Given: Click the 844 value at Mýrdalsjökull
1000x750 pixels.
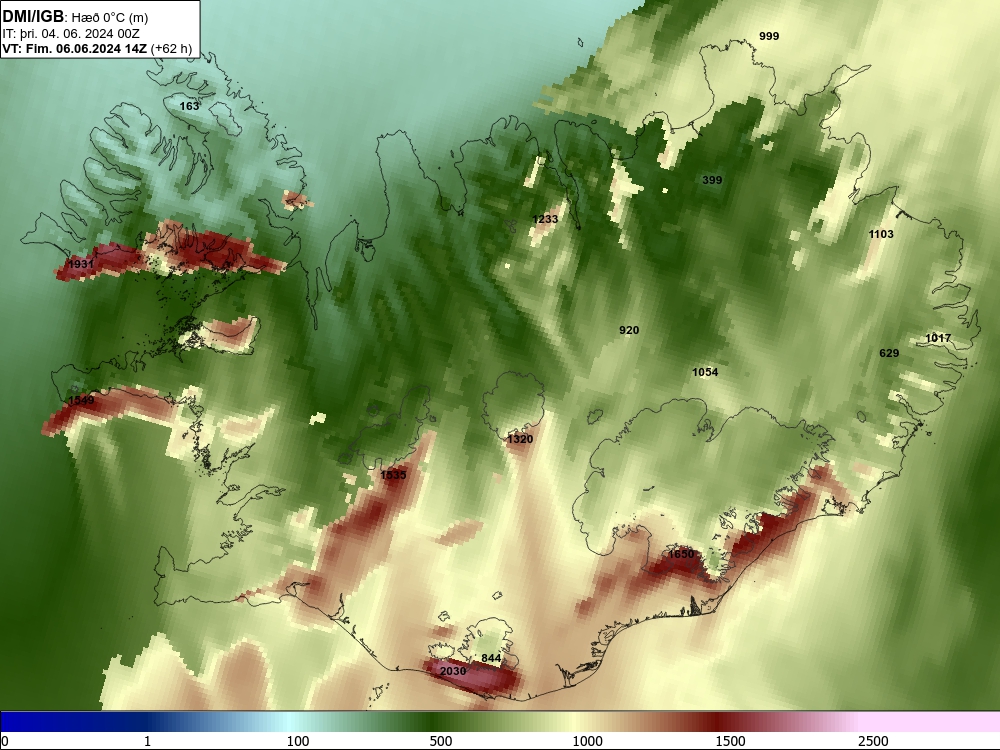Looking at the screenshot, I should pyautogui.click(x=491, y=658).
